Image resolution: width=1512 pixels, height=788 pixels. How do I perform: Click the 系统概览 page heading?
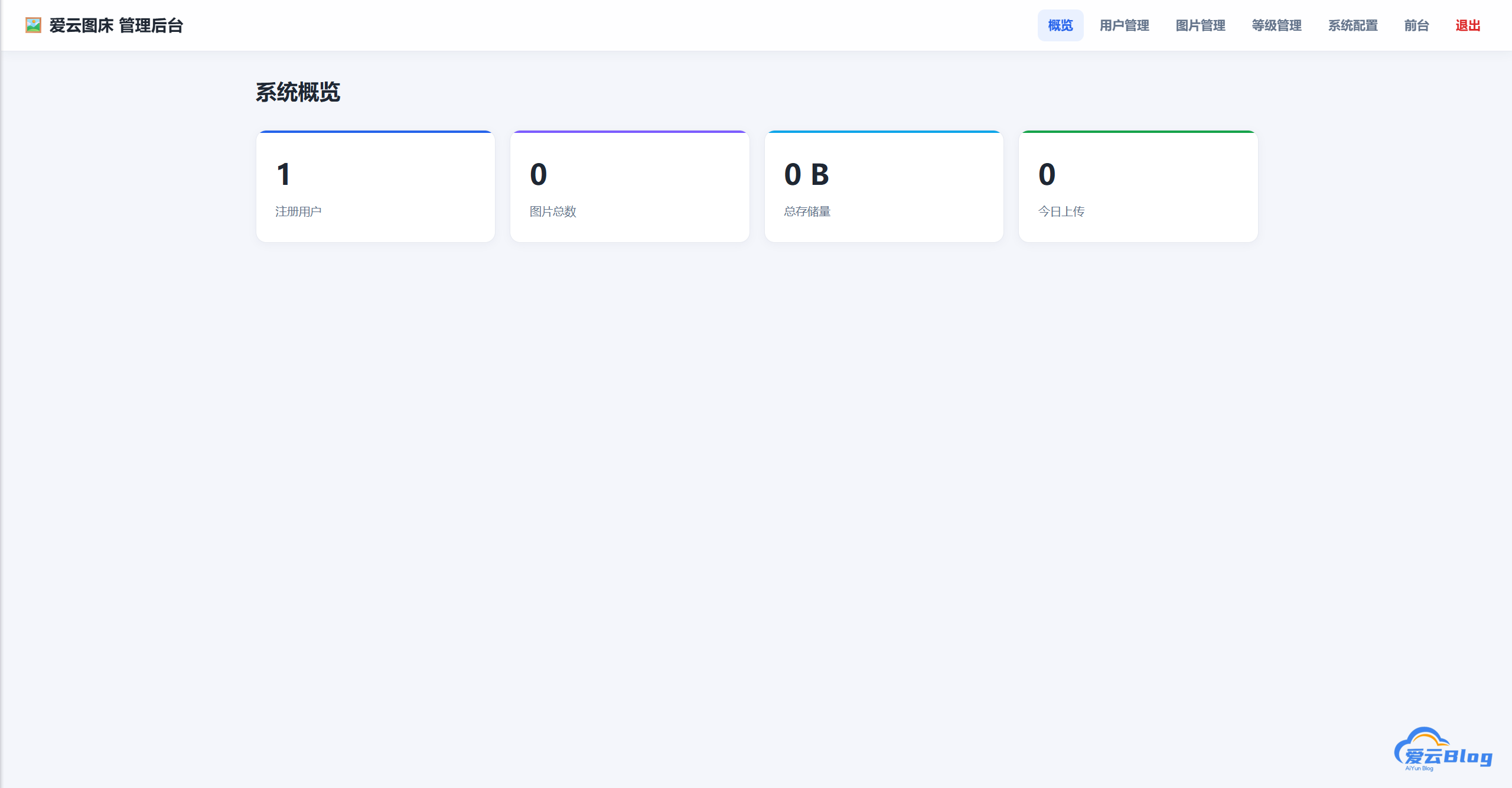[x=298, y=92]
